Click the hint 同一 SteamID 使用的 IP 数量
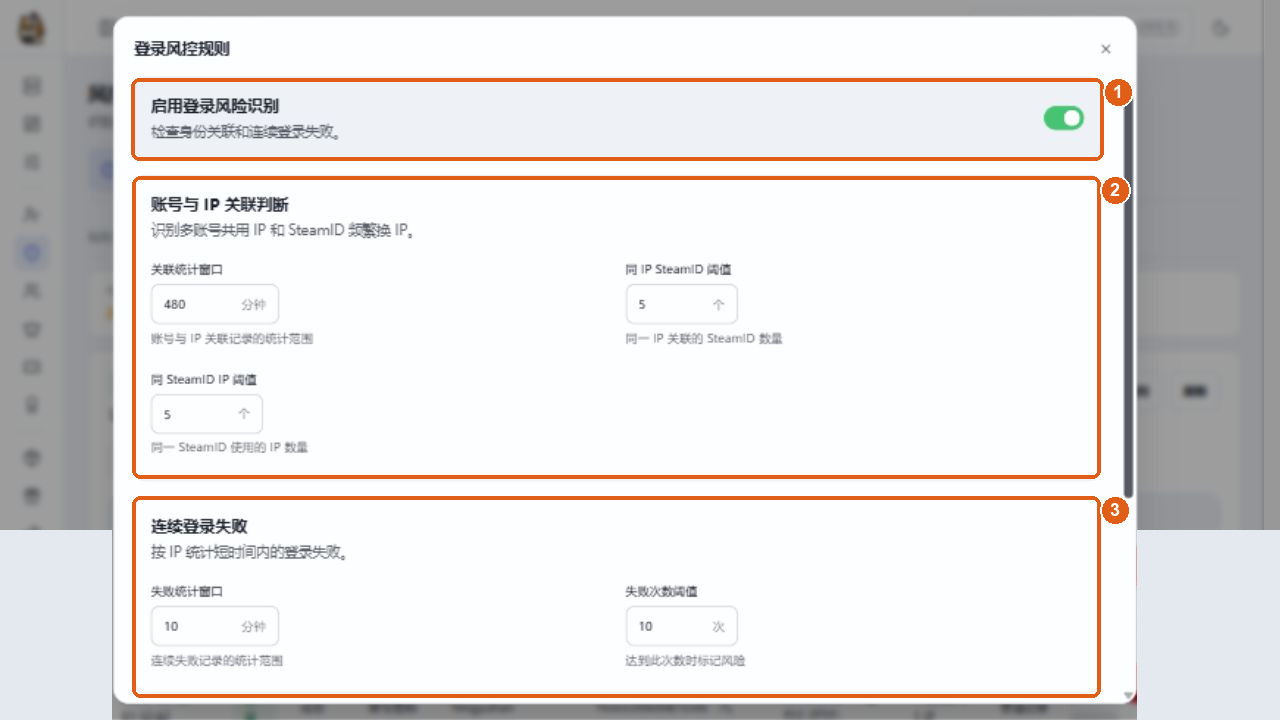Screen dimensions: 1280x720 pyautogui.click(x=230, y=447)
